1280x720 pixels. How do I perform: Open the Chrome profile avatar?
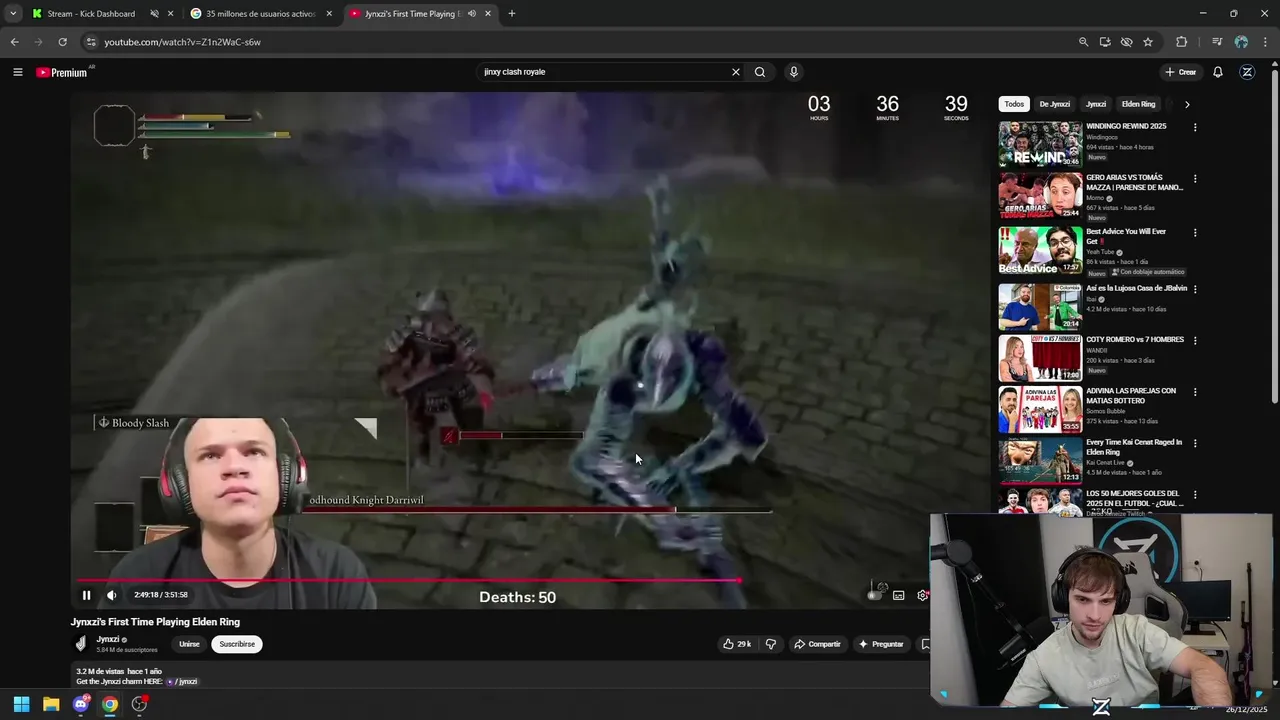(1241, 42)
